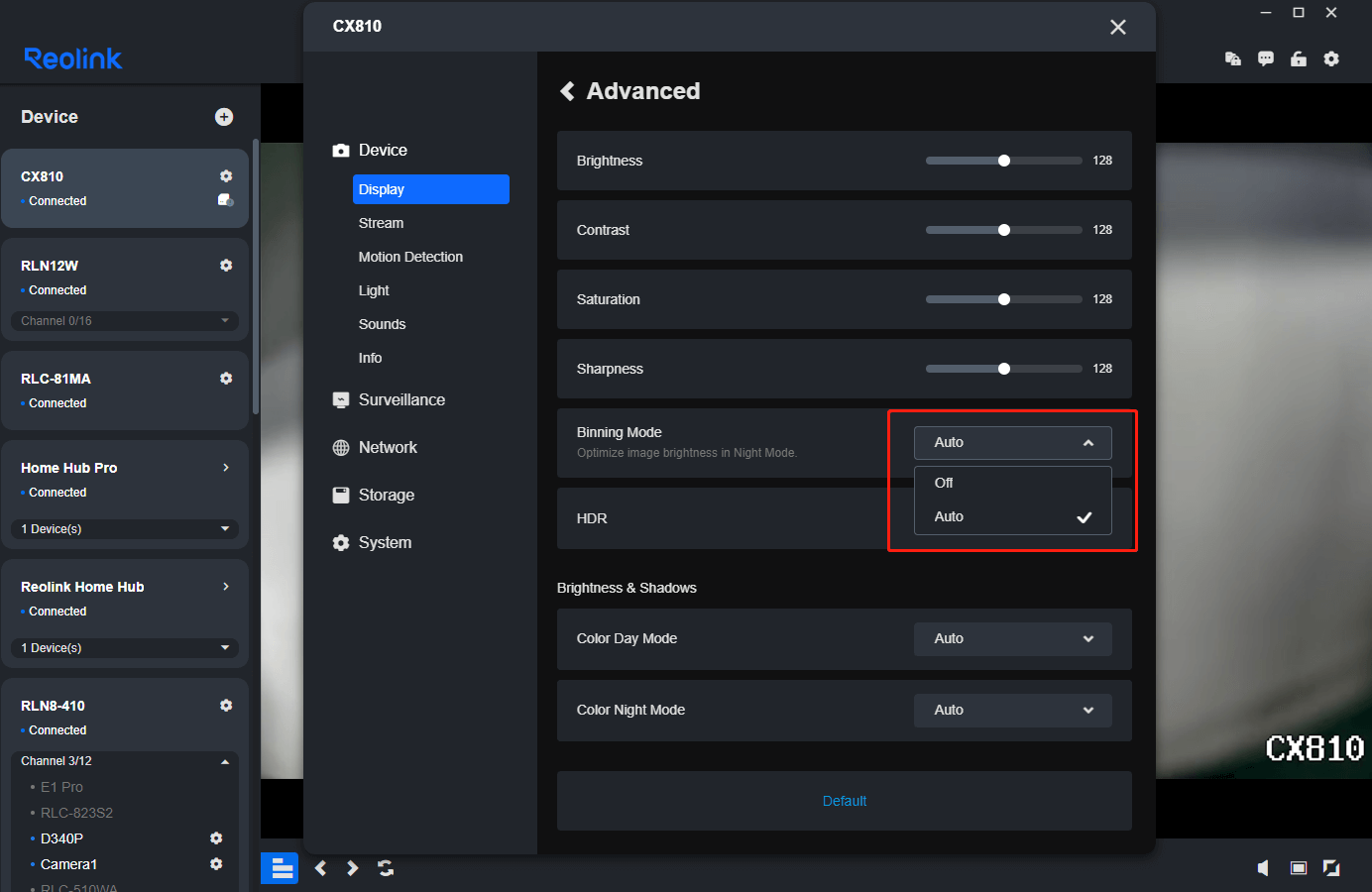Adjust the Contrast slider
The height and width of the screenshot is (892, 1372).
tap(1004, 230)
